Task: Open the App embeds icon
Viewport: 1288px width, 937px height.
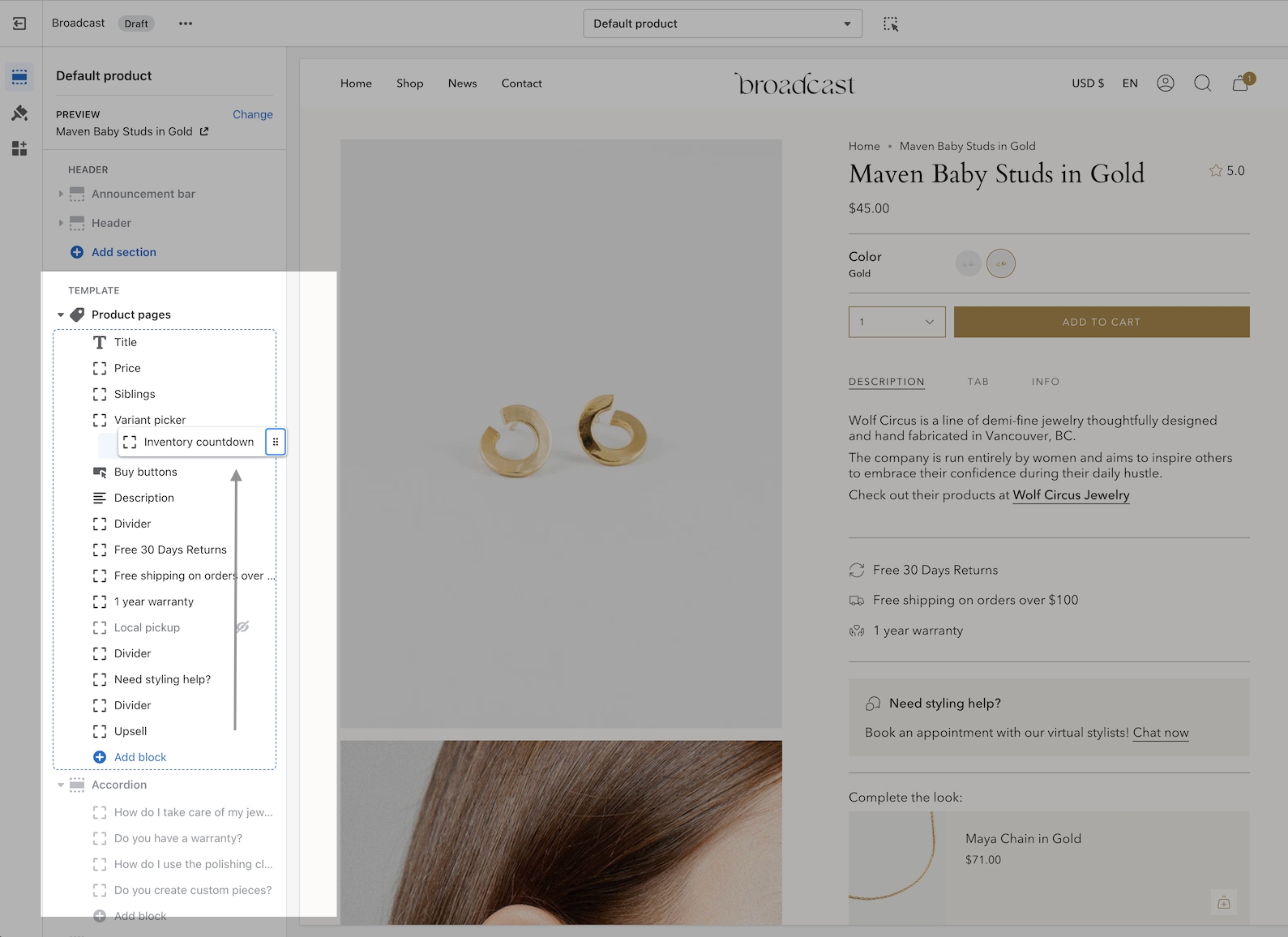Action: coord(19,148)
